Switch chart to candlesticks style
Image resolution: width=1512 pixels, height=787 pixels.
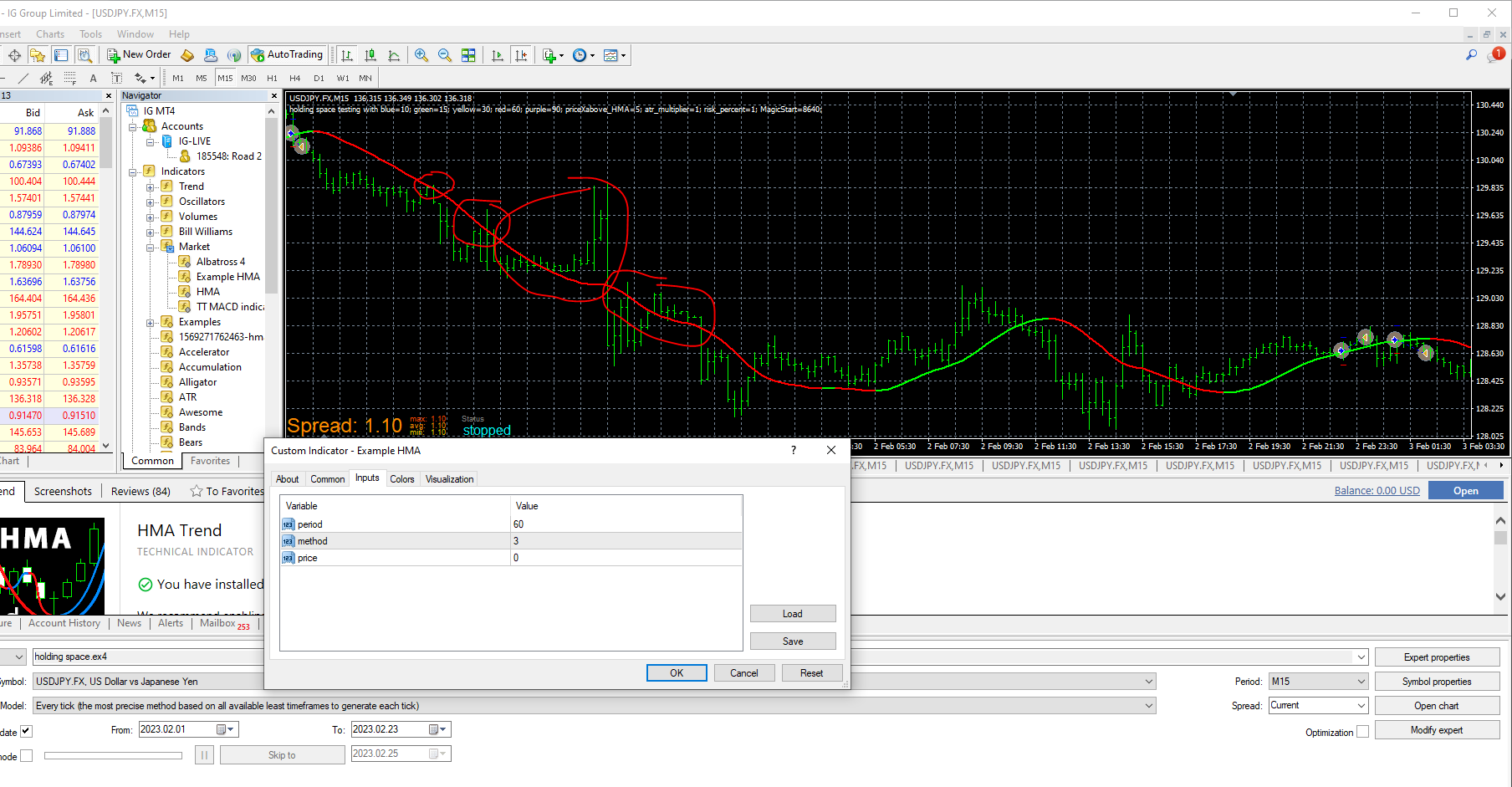370,55
